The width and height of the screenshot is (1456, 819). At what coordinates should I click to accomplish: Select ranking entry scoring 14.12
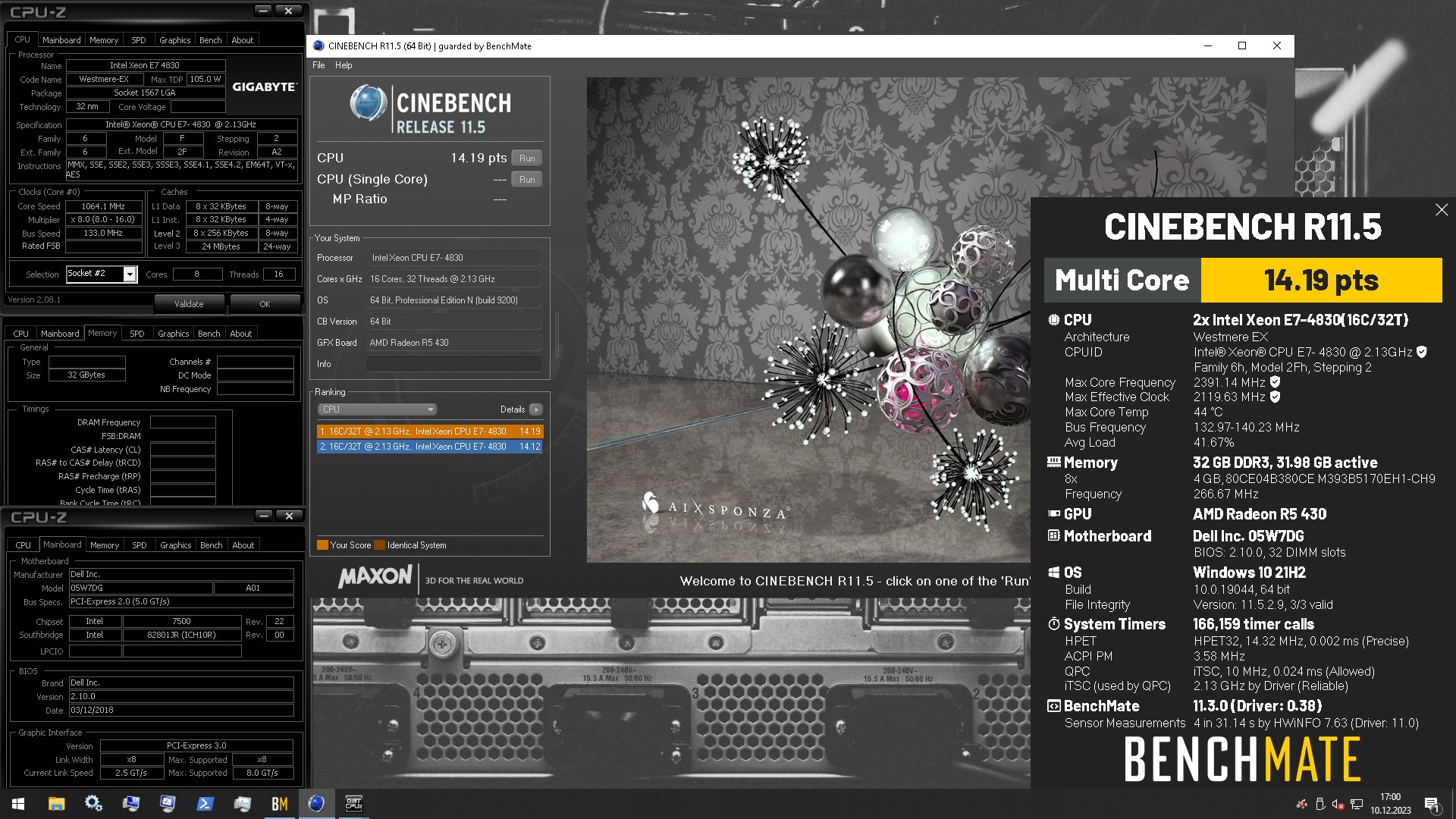[x=430, y=447]
